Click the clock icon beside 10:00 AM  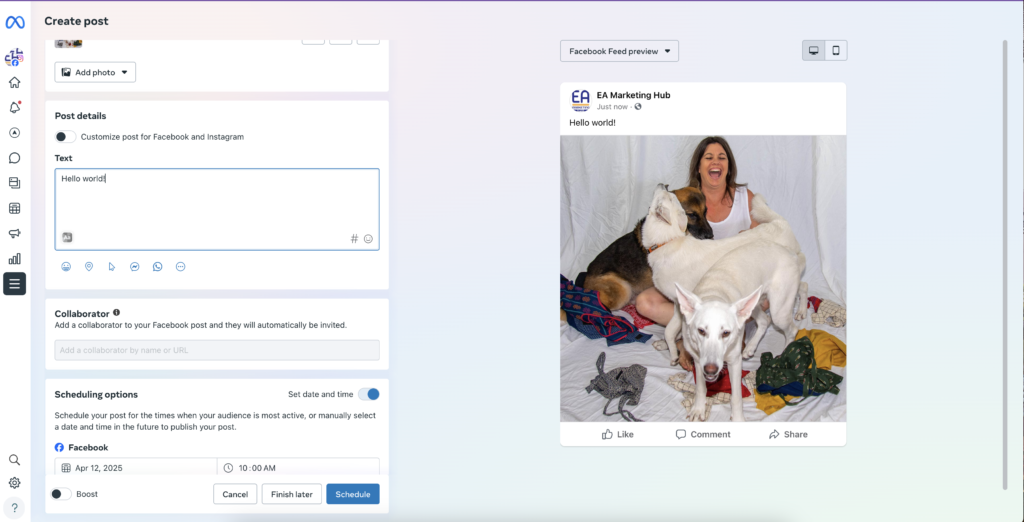(228, 468)
